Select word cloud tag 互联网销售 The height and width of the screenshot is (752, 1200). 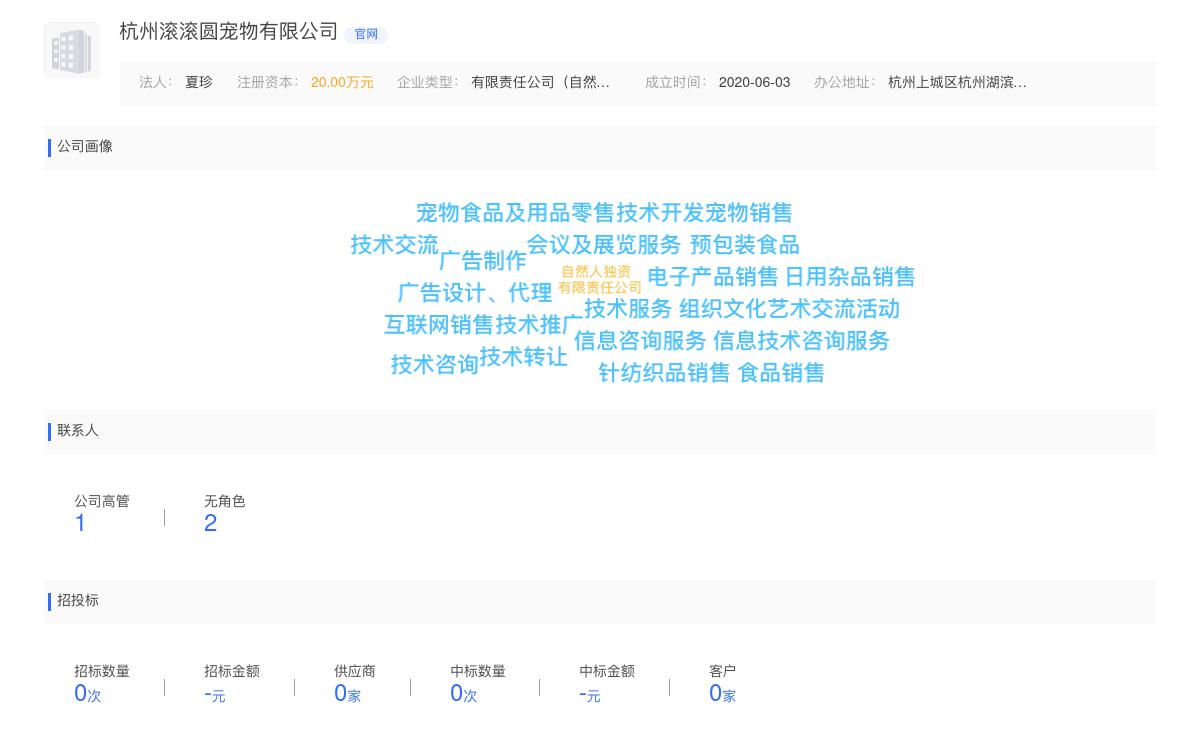pyautogui.click(x=439, y=325)
